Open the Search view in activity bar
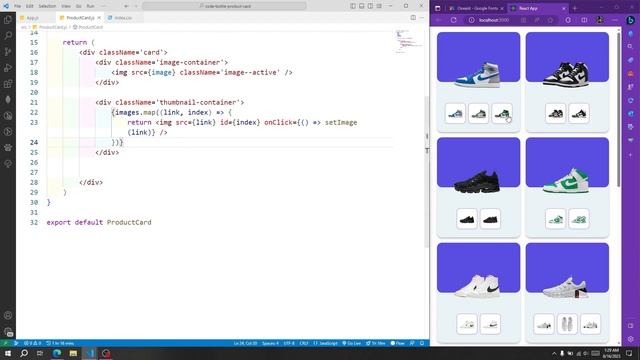640x360 pixels. (x=8, y=36)
